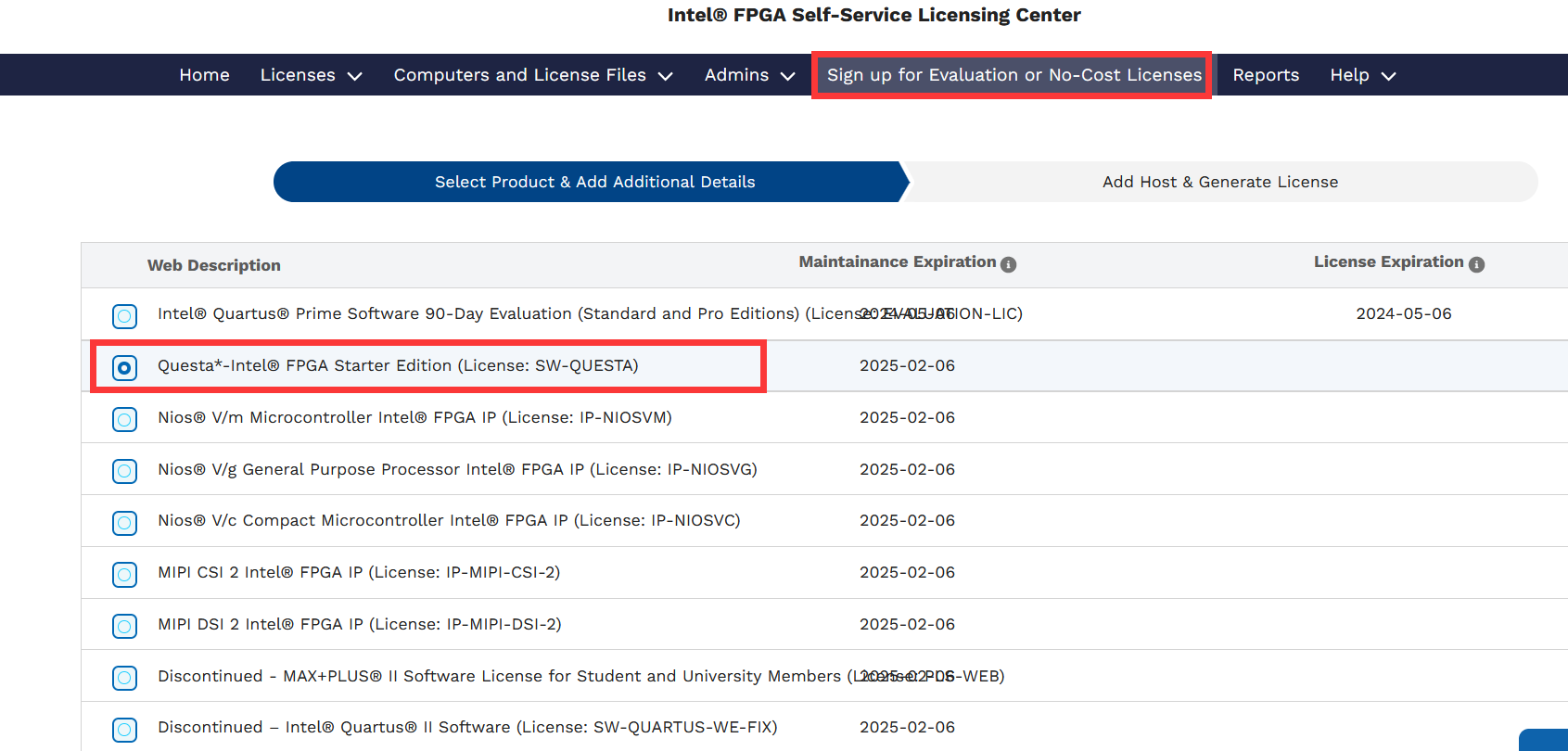Click Nios V/m Microcontroller description text

(414, 417)
